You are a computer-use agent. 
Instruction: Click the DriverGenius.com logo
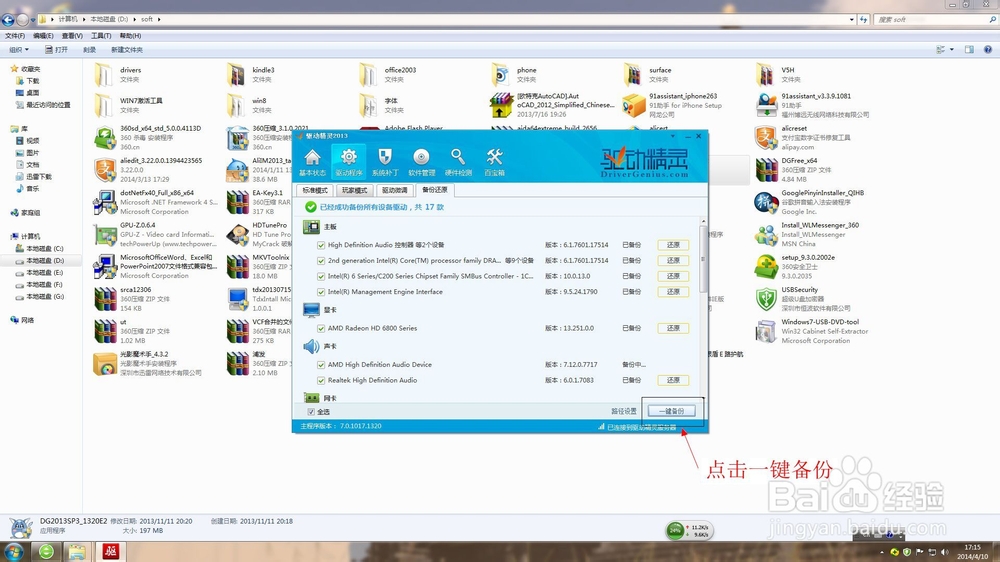pyautogui.click(x=645, y=162)
